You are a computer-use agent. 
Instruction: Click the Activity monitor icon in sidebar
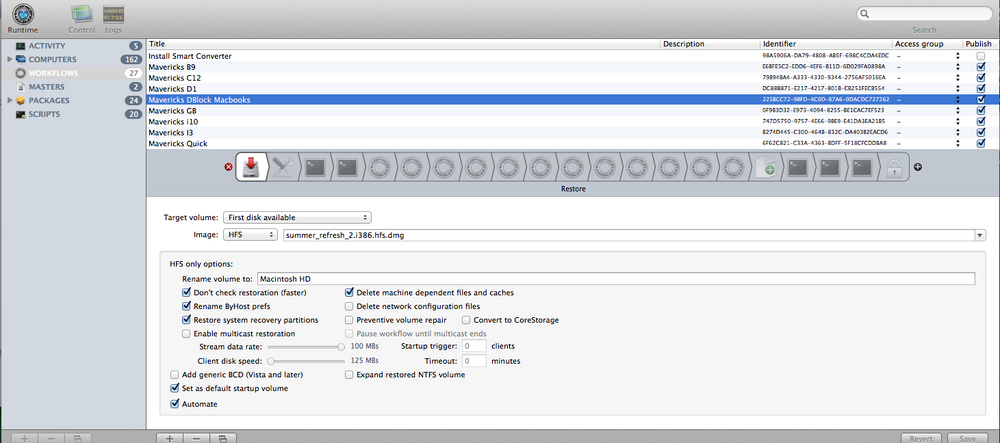tap(20, 46)
